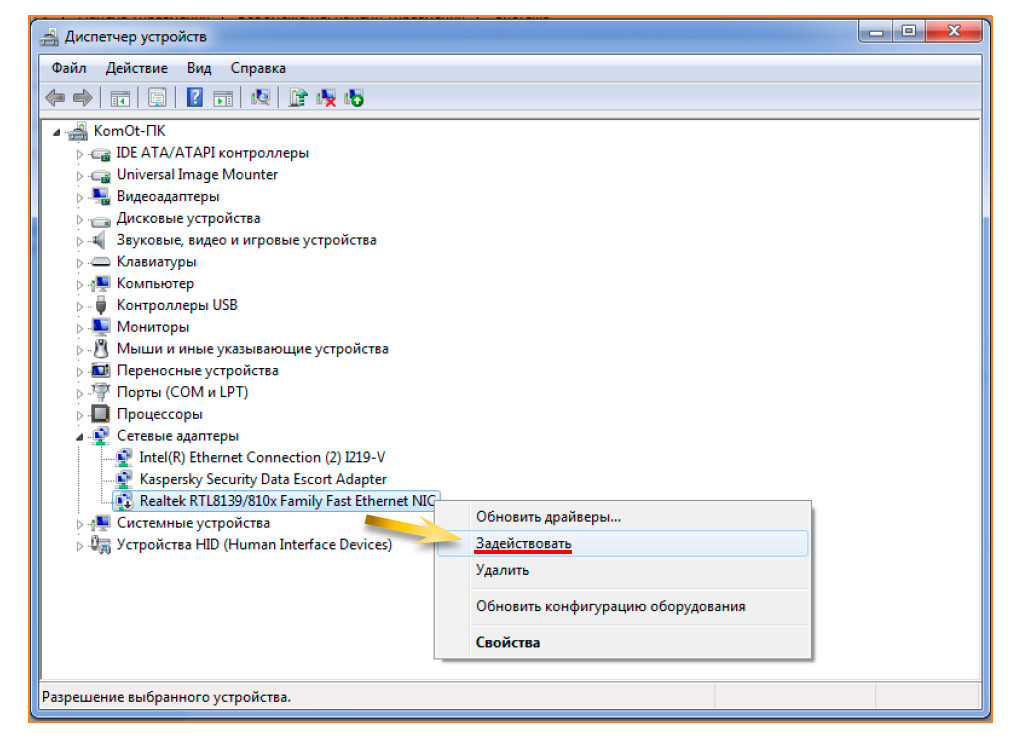Click the uninstall device icon with red X
Image resolution: width=1012 pixels, height=739 pixels.
pyautogui.click(x=325, y=98)
